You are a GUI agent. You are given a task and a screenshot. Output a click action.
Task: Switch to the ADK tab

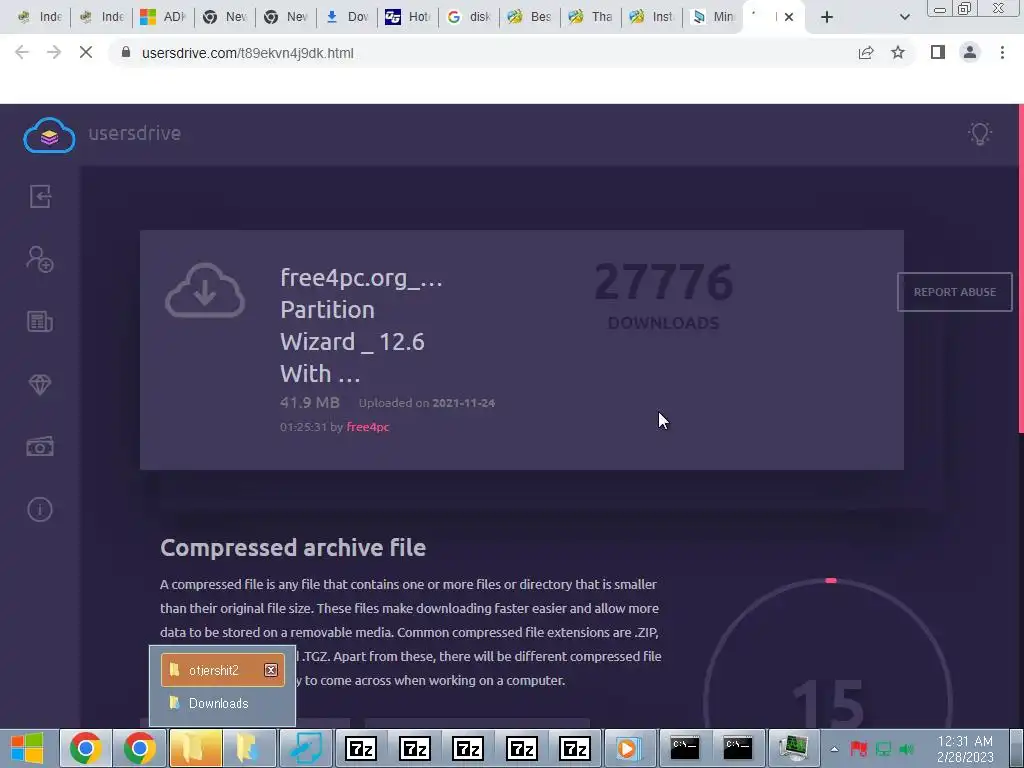coord(163,17)
